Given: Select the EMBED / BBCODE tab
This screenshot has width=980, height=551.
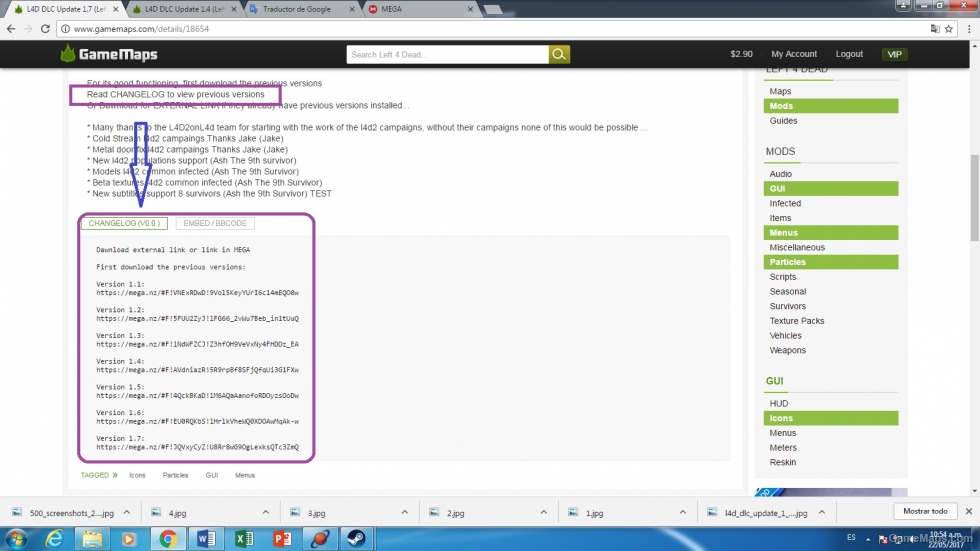Looking at the screenshot, I should [215, 223].
